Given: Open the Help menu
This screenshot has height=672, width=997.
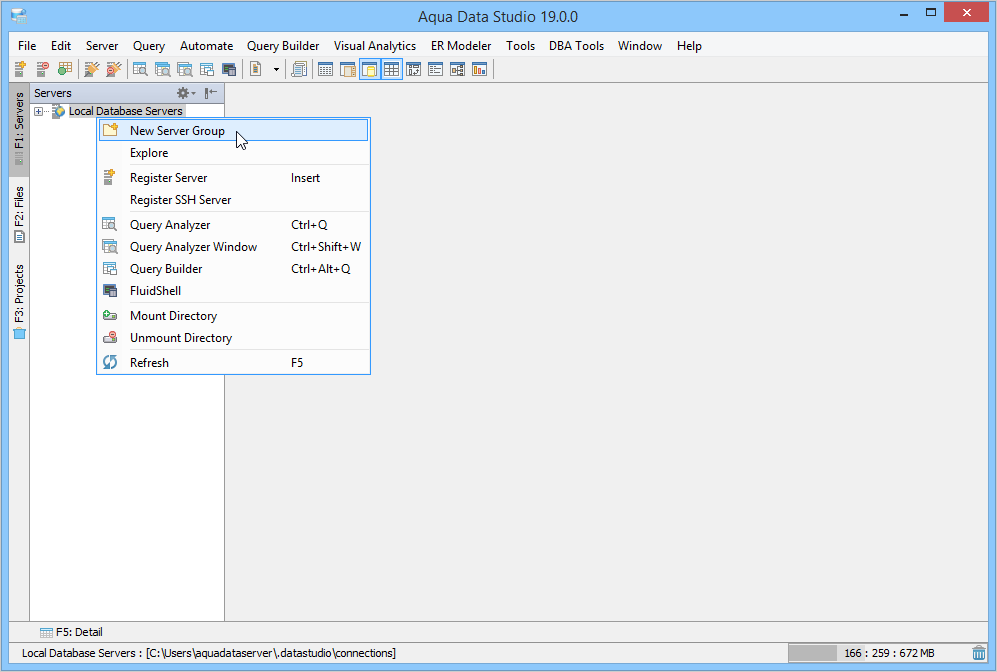Looking at the screenshot, I should [x=689, y=46].
